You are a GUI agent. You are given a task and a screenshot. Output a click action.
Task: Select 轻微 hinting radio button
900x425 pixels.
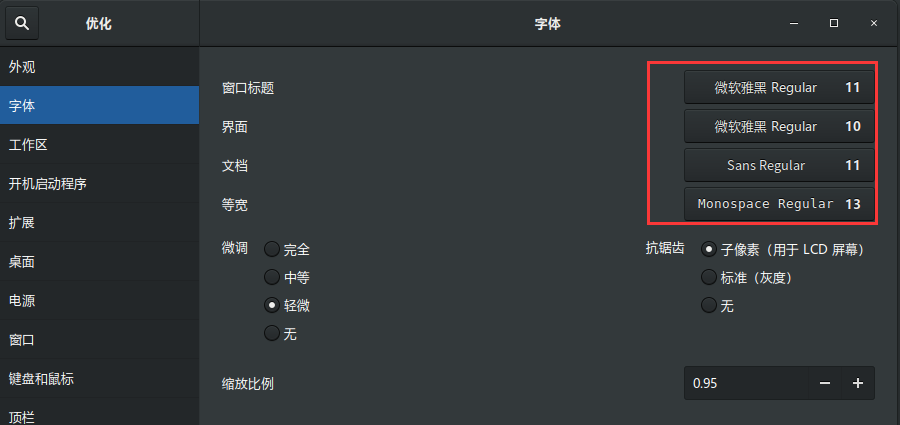[271, 305]
